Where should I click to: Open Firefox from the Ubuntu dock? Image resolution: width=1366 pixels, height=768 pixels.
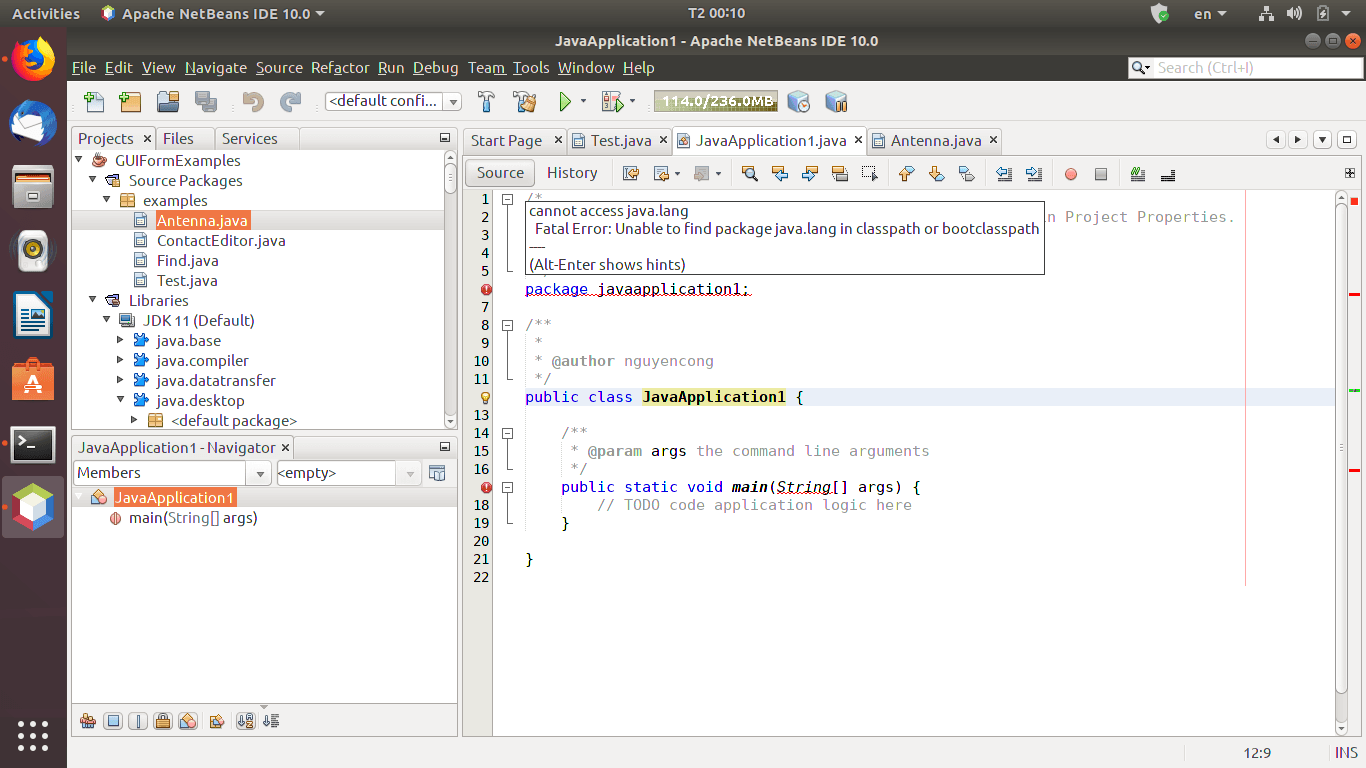coord(33,59)
